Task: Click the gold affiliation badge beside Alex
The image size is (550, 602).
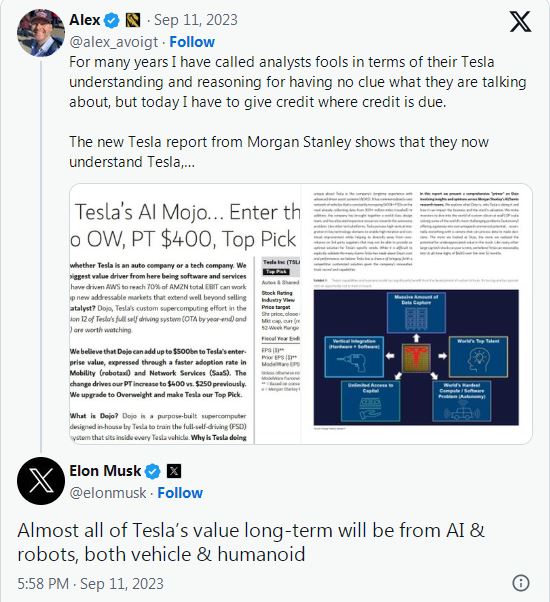Action: tap(133, 20)
